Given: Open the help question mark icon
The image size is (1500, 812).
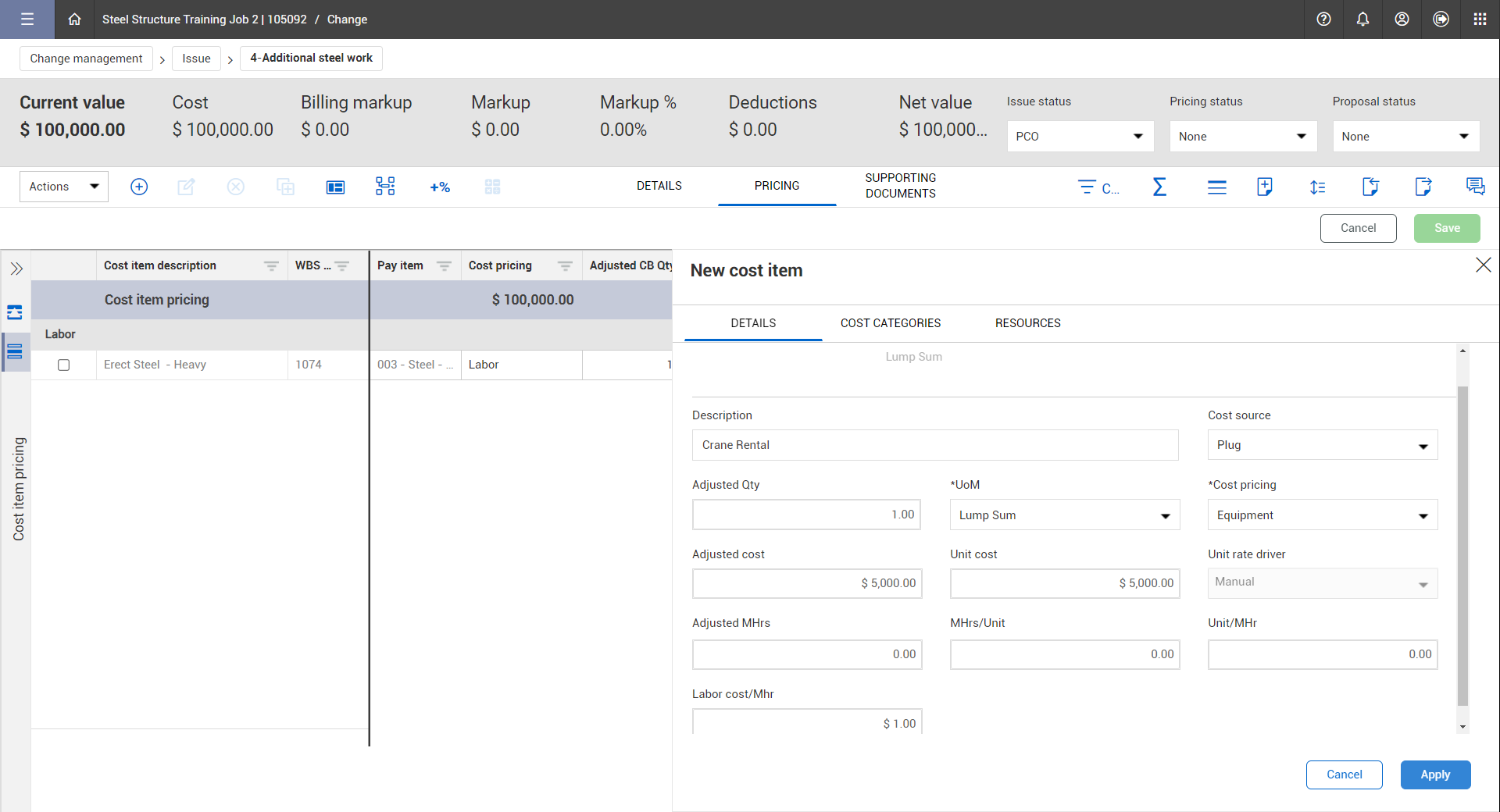Looking at the screenshot, I should pos(1323,20).
